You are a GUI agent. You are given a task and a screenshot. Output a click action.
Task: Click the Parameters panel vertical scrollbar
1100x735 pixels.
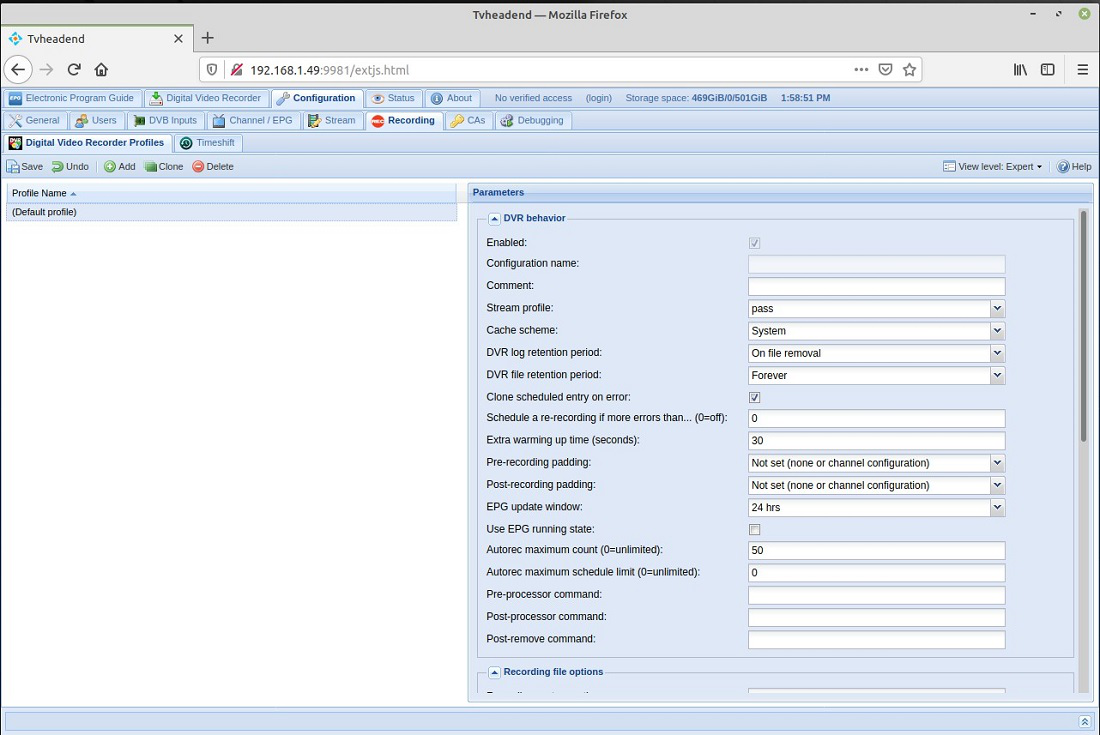[x=1083, y=326]
